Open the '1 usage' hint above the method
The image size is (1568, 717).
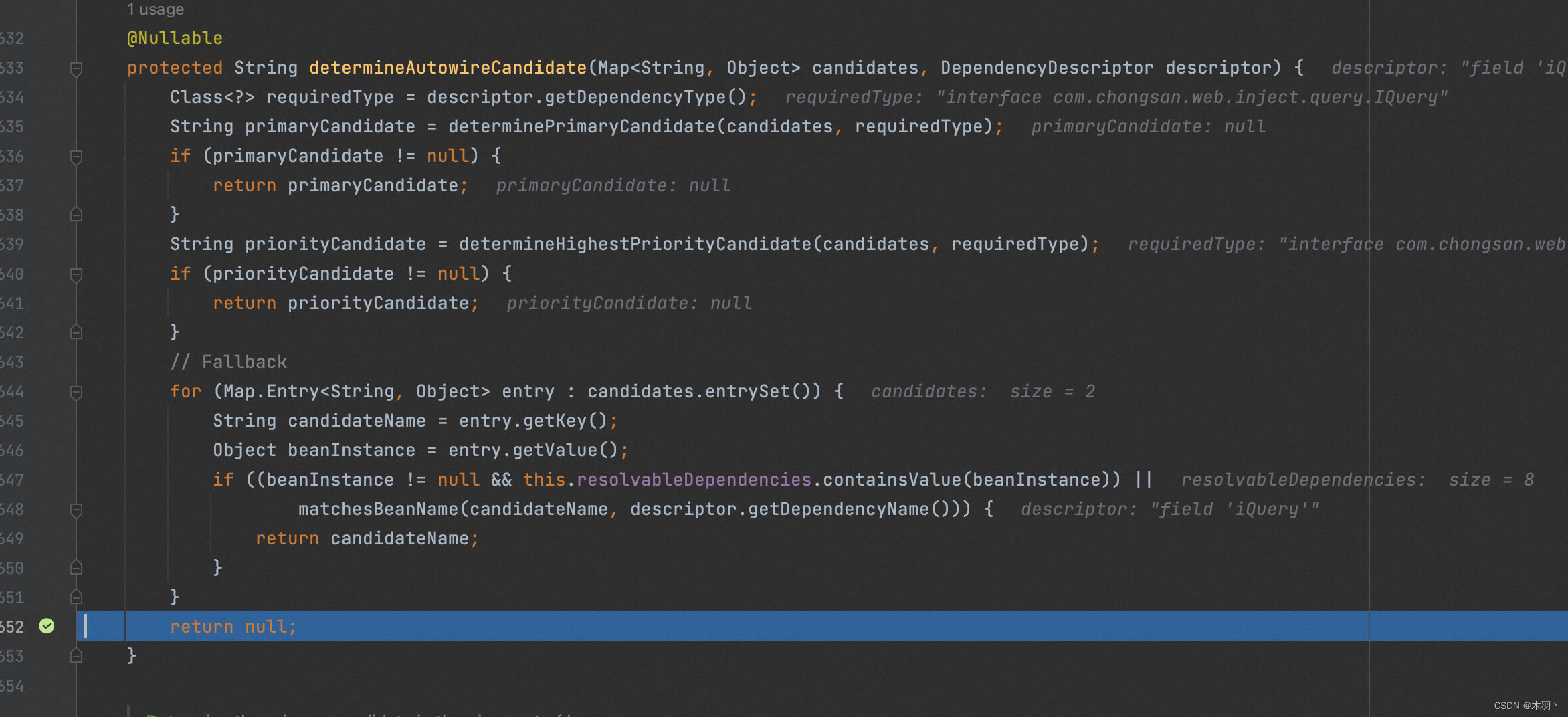tap(155, 9)
